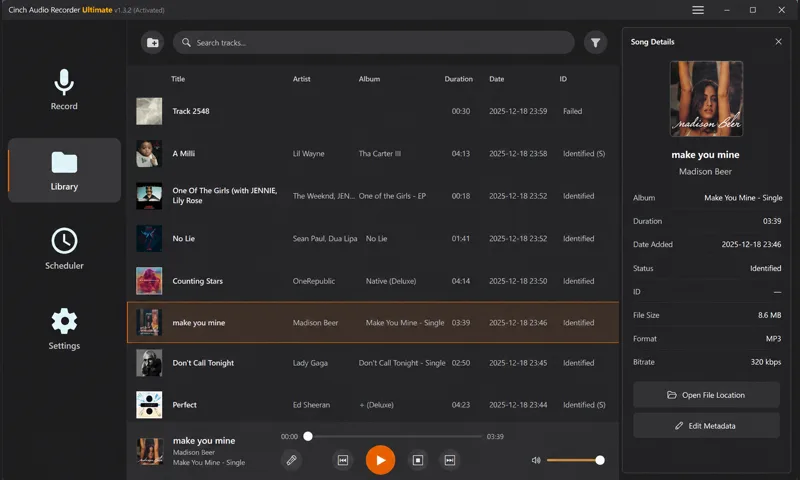Select the Don't Call Tonight track

[x=373, y=363]
